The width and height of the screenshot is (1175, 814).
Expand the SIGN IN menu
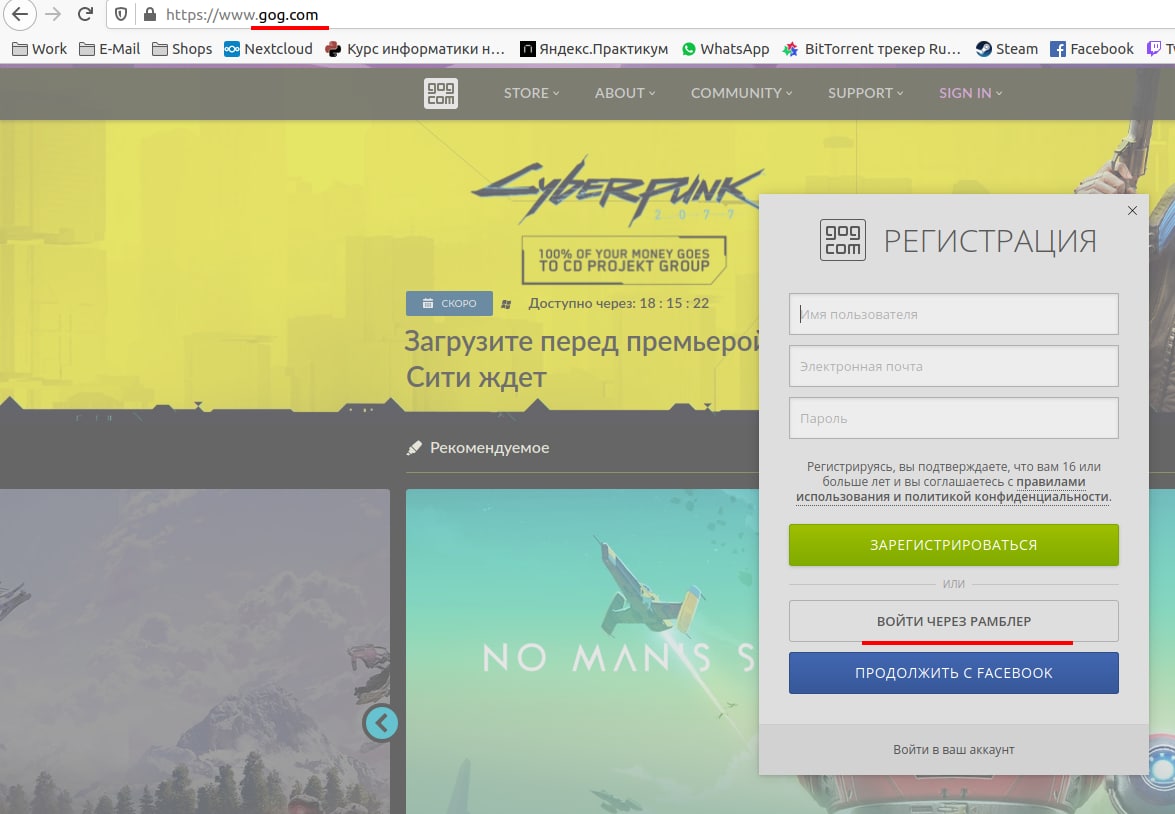point(970,93)
